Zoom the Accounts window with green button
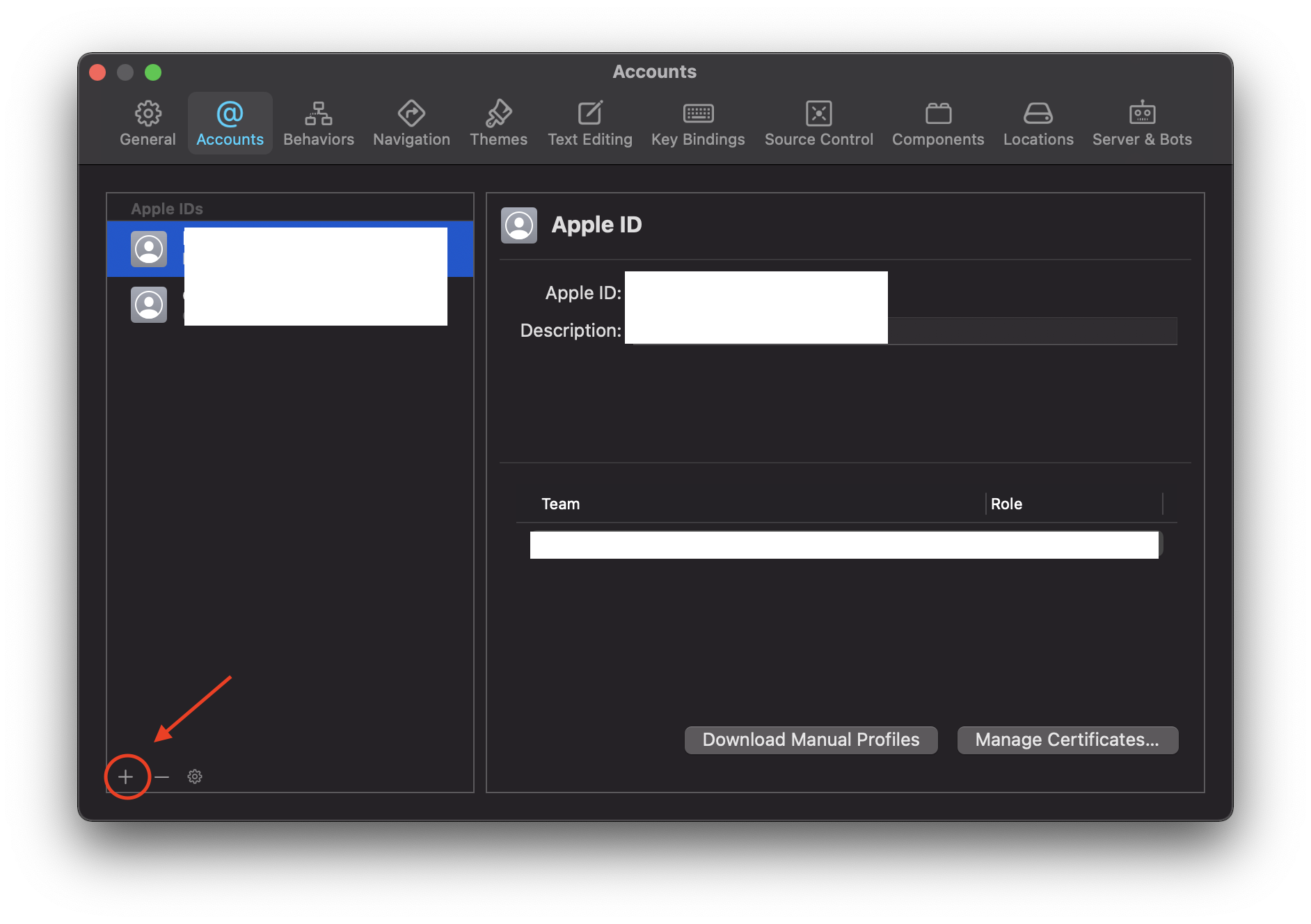The image size is (1311, 924). [x=153, y=72]
